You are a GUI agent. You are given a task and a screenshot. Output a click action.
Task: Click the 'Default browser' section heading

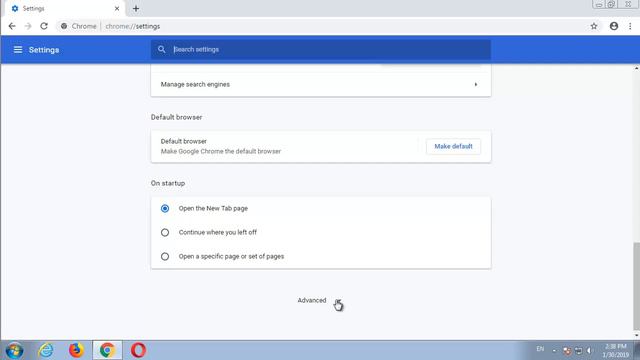click(x=176, y=117)
